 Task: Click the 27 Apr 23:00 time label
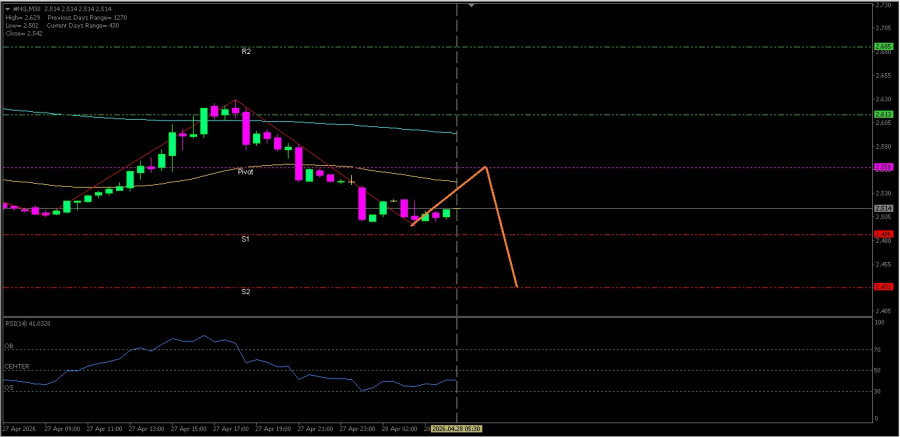click(x=357, y=429)
